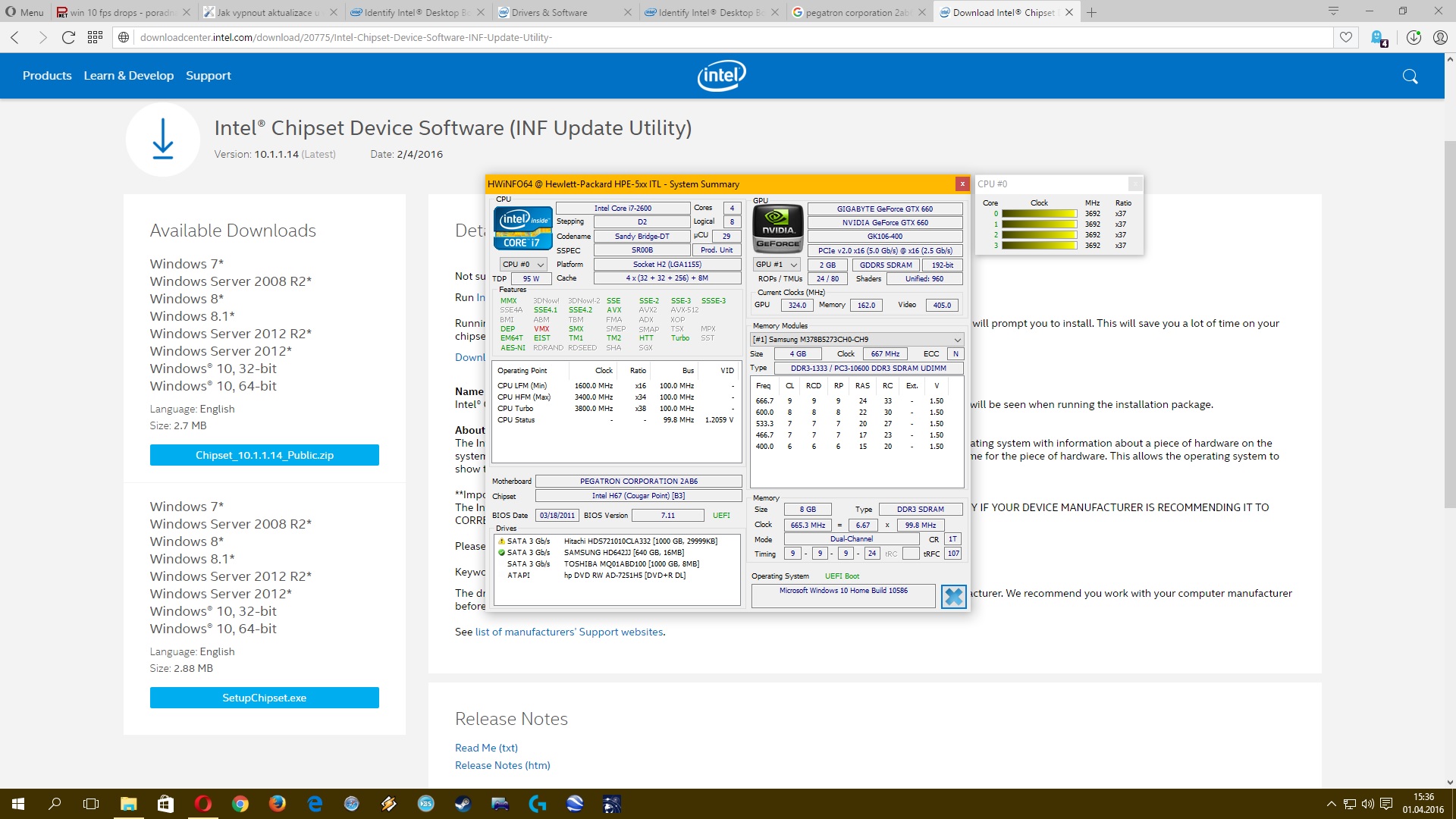Click the blue X icon in HWiNFO summary
Image resolution: width=1456 pixels, height=819 pixels.
point(953,597)
